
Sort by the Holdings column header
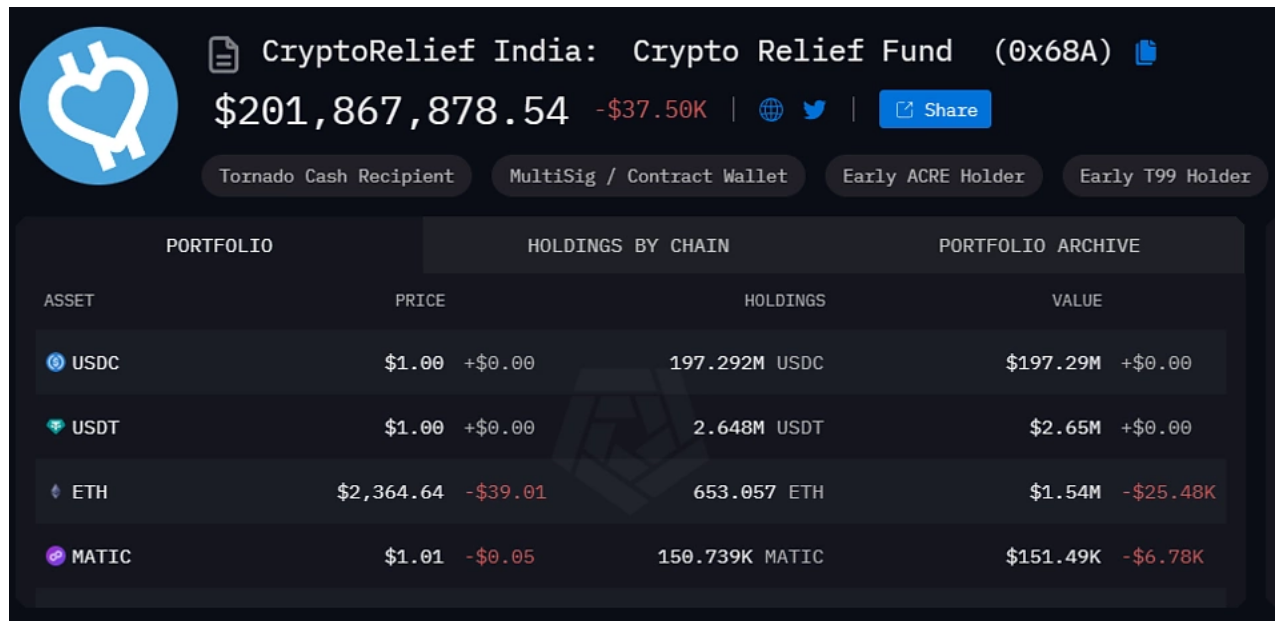(x=785, y=300)
